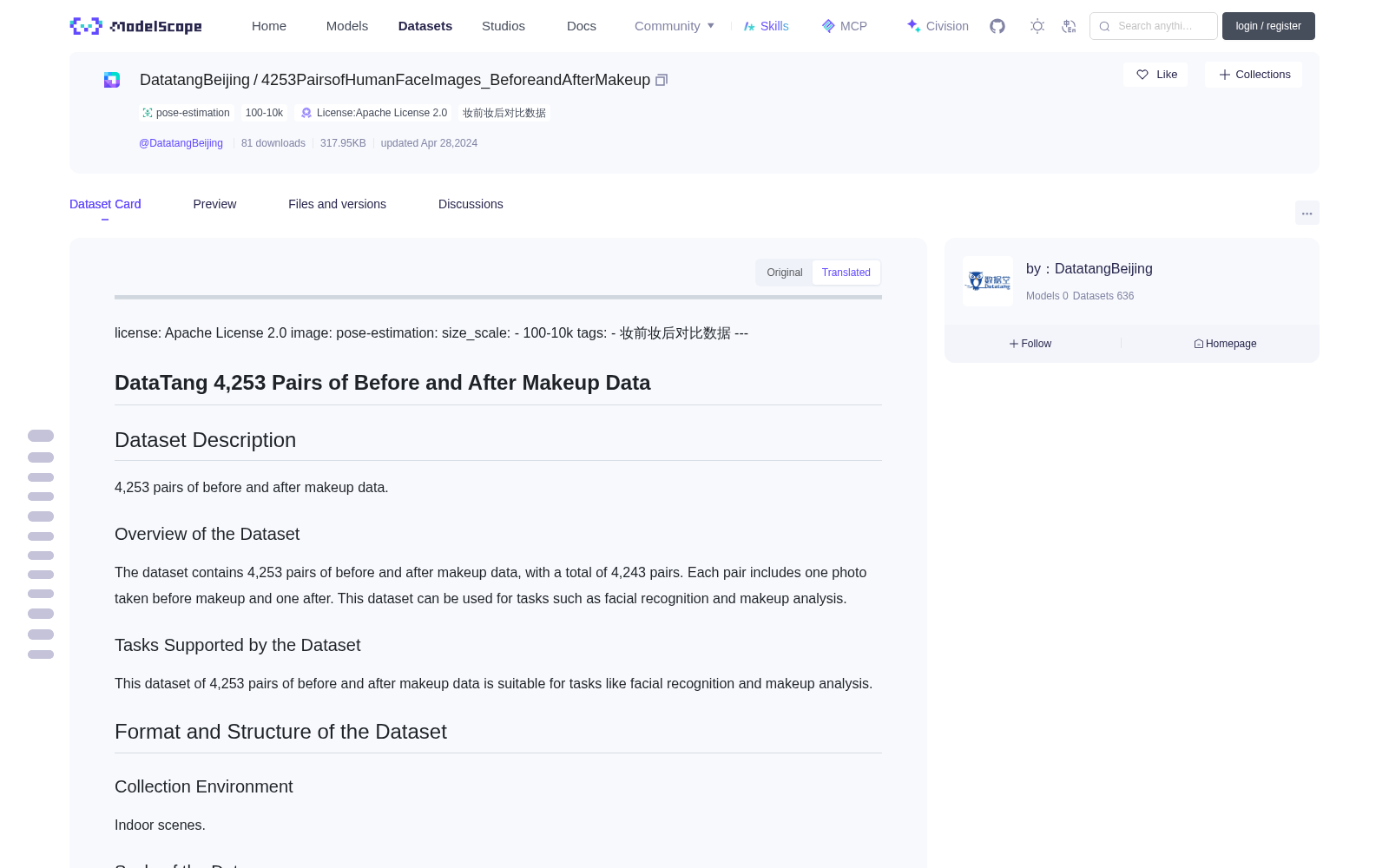Open the Discussions tab

pyautogui.click(x=471, y=204)
